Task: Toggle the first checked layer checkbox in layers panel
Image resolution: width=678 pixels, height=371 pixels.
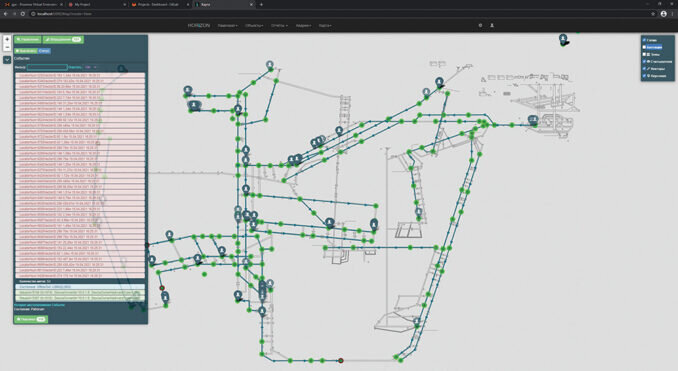Action: point(644,40)
